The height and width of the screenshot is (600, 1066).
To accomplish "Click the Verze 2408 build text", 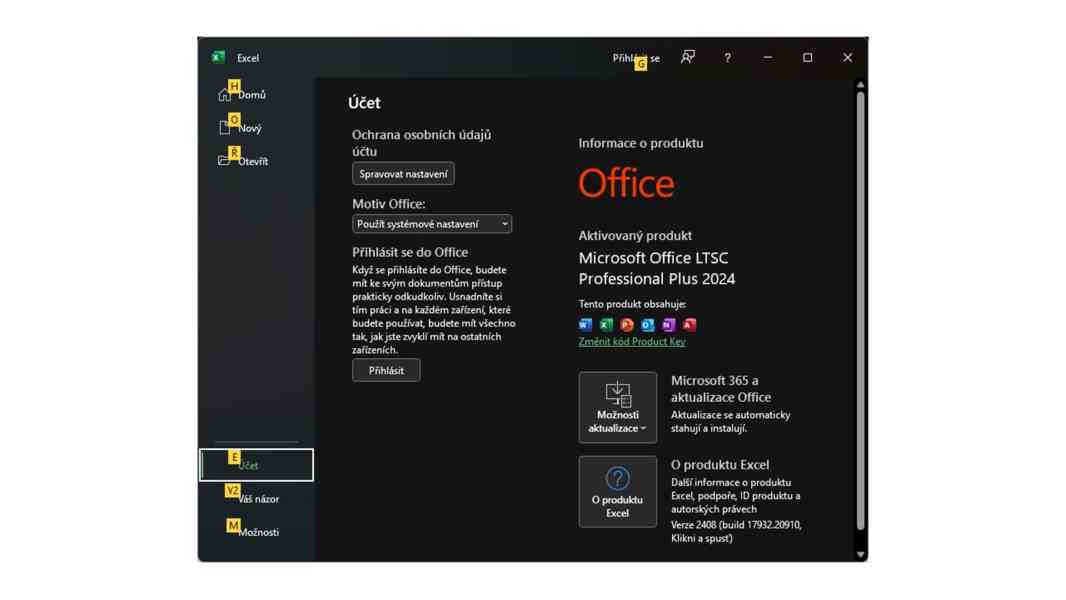I will click(736, 531).
